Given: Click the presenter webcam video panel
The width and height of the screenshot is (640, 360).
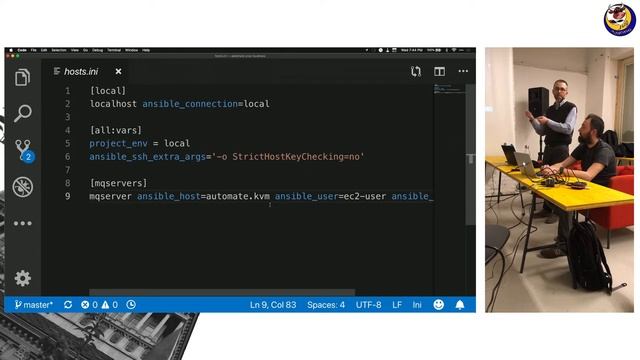Looking at the screenshot, I should tap(559, 180).
